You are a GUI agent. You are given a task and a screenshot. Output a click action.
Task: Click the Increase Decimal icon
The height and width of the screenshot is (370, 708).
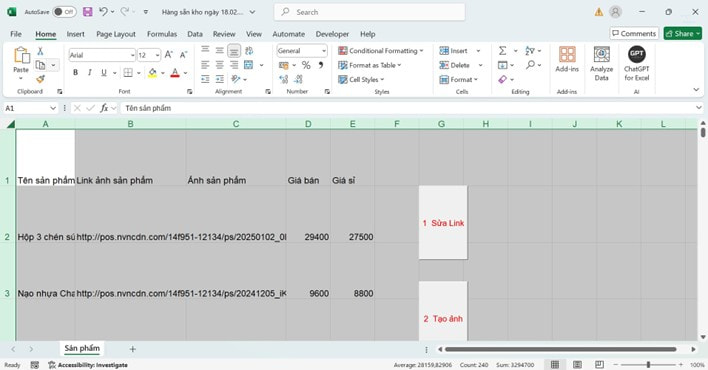[284, 80]
